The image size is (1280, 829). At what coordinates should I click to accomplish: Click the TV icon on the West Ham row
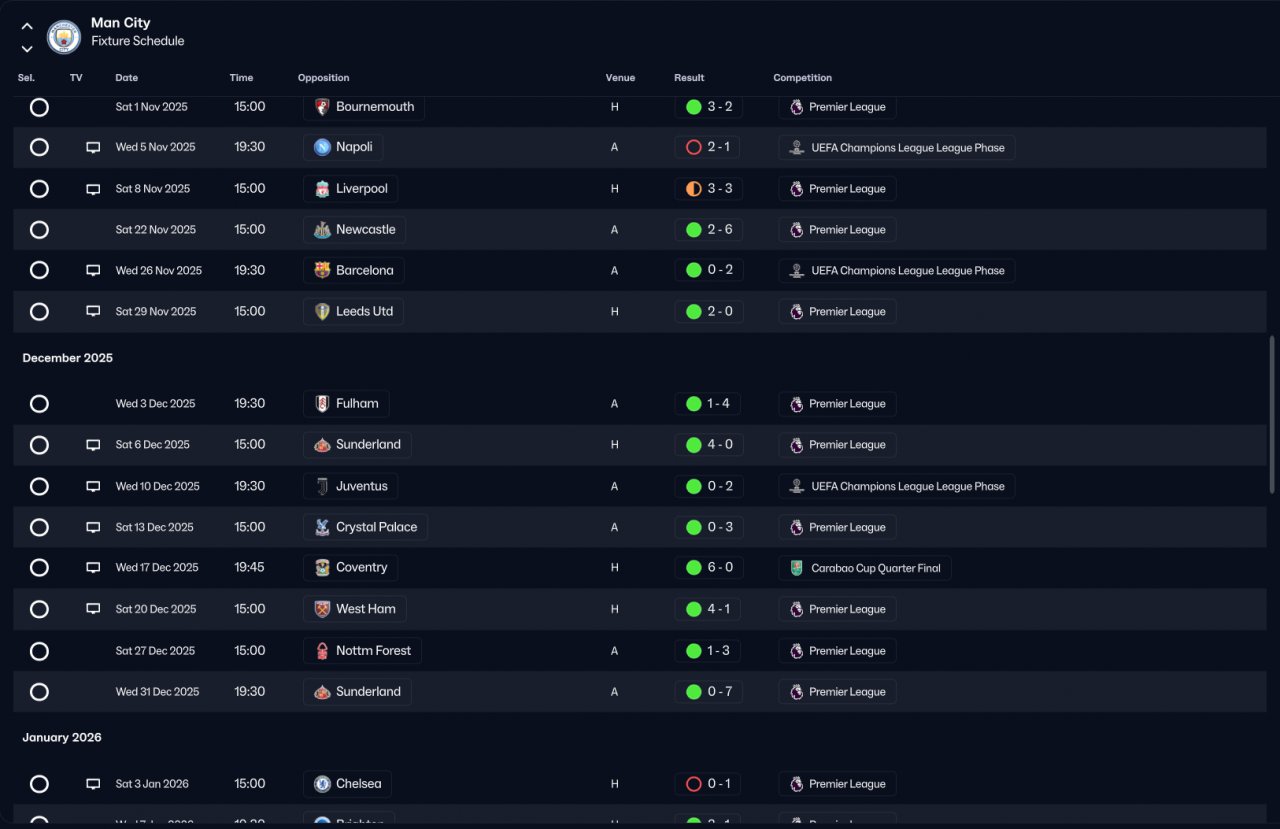[93, 609]
